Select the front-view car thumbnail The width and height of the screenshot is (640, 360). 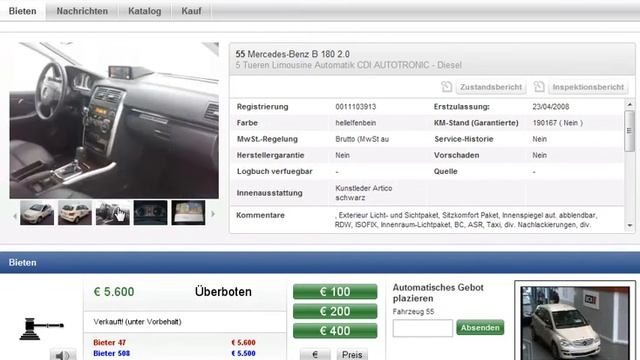pyautogui.click(x=37, y=212)
